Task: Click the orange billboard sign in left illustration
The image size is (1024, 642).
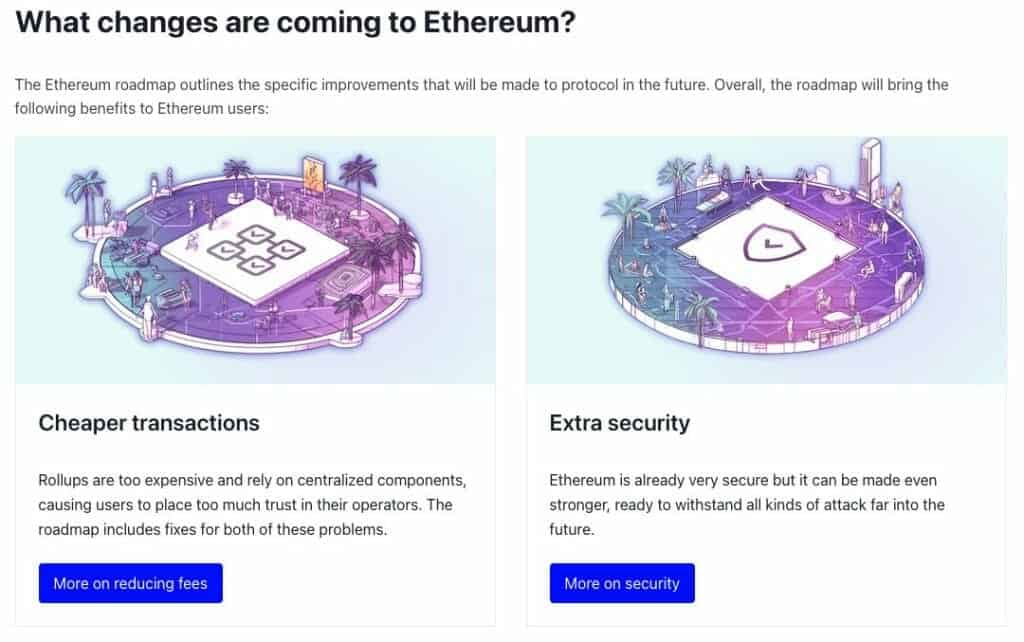Action: [313, 173]
